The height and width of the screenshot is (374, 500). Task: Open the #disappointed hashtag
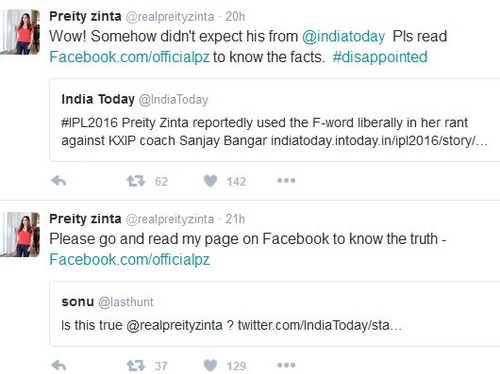click(x=380, y=57)
